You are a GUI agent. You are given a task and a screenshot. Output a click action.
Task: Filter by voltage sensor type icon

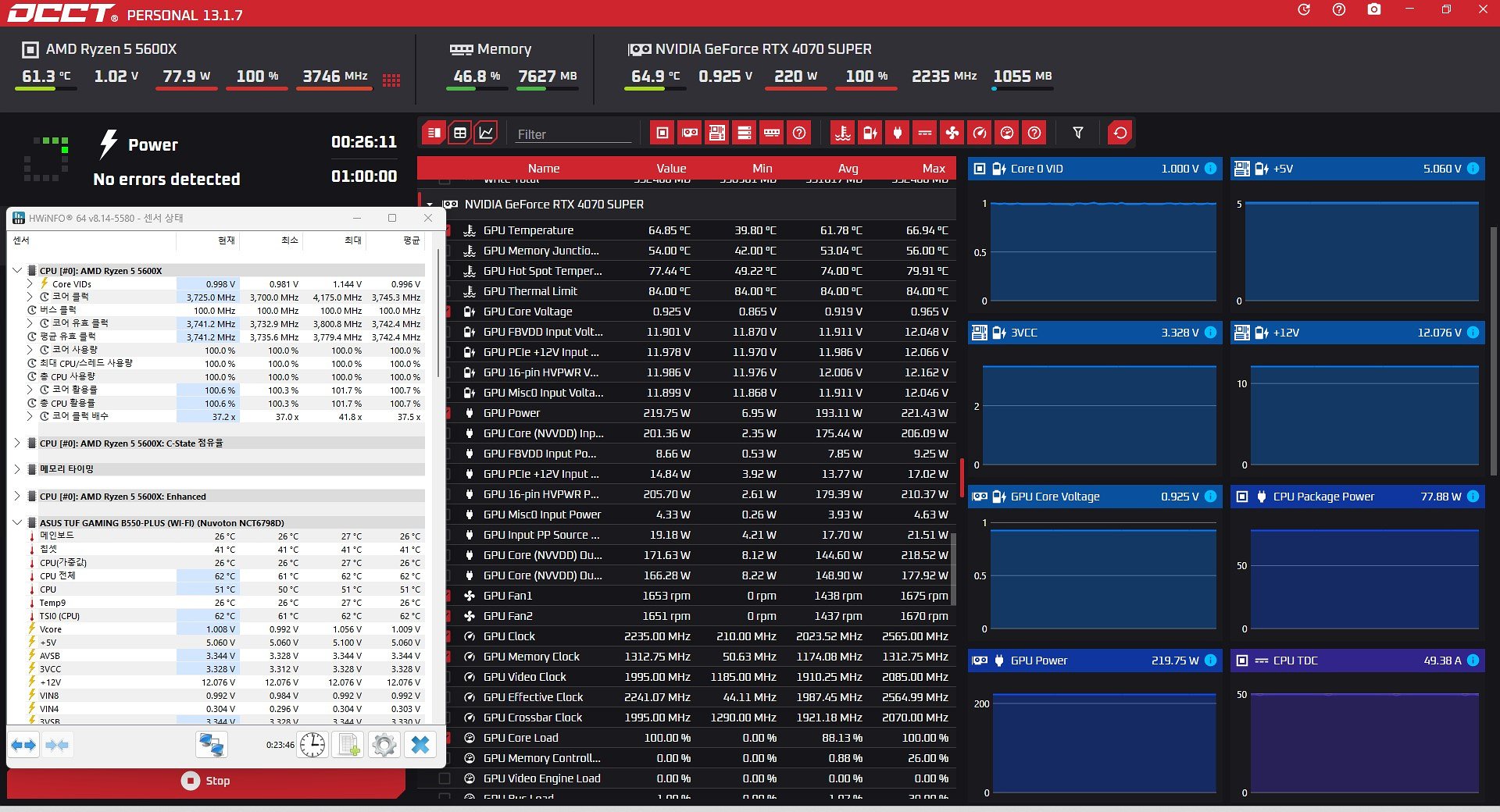pos(870,133)
